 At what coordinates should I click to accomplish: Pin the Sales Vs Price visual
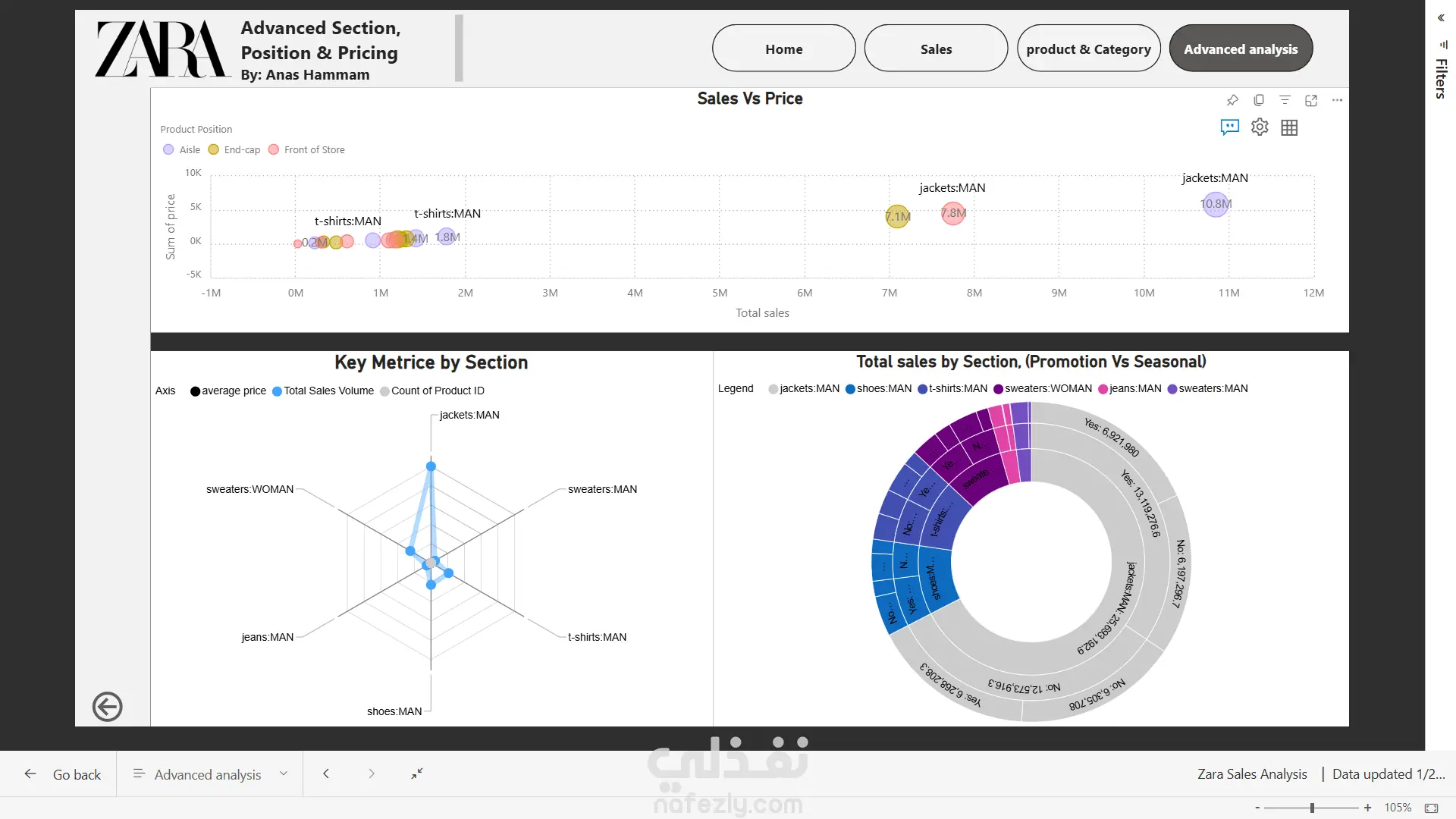click(x=1232, y=100)
